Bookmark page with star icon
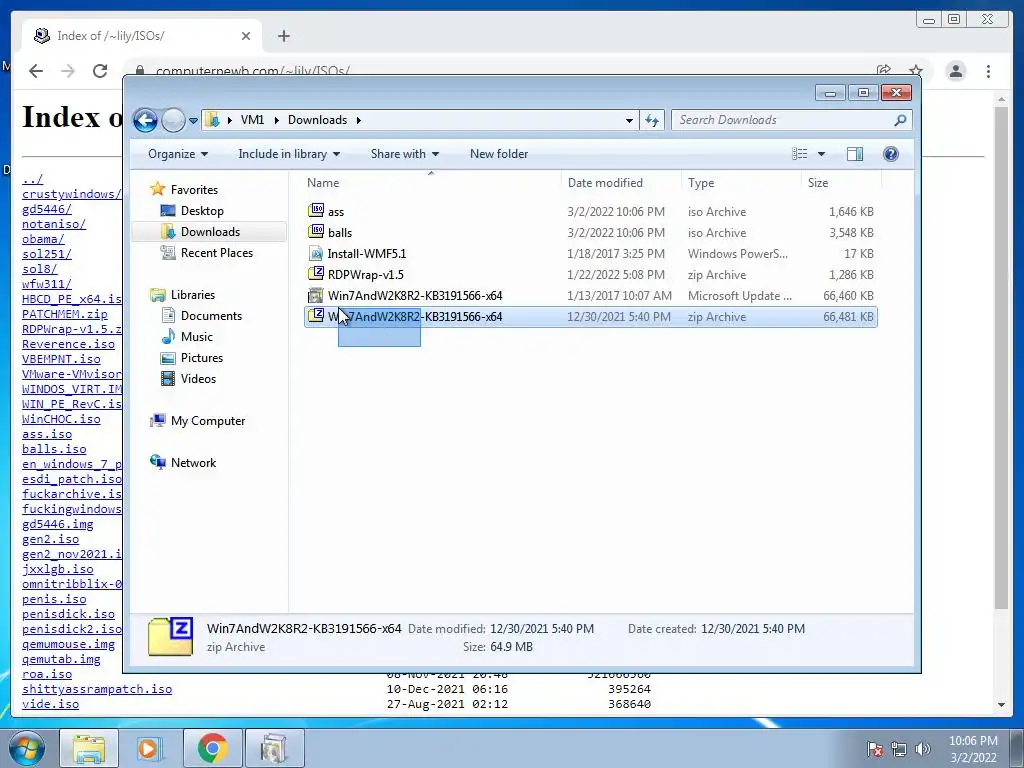 [916, 70]
